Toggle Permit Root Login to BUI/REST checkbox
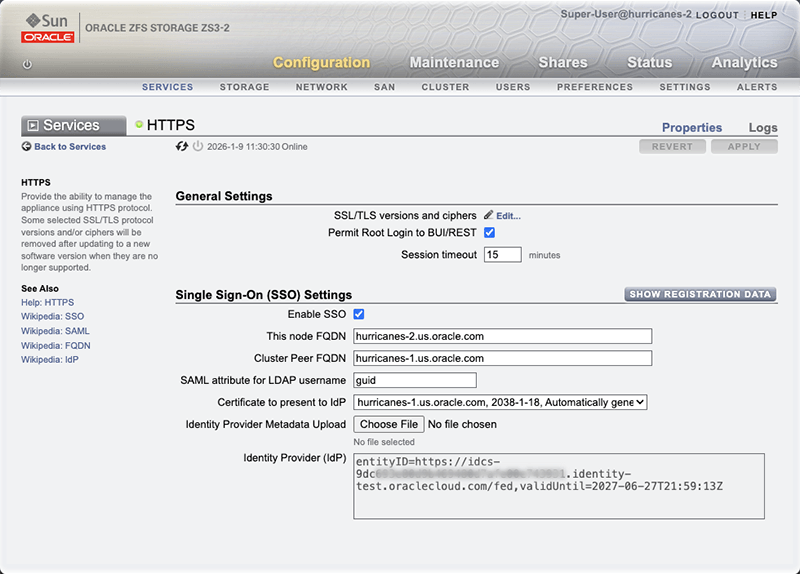This screenshot has width=800, height=574. tap(489, 233)
